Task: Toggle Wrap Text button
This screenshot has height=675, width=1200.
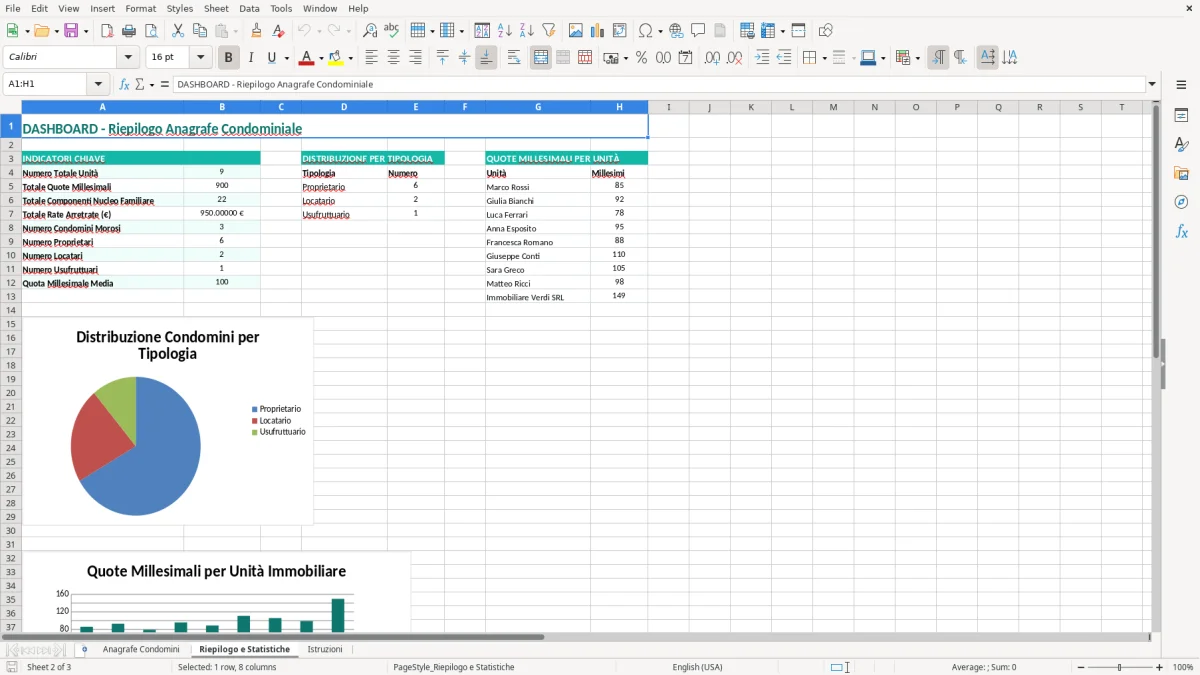Action: click(x=514, y=58)
